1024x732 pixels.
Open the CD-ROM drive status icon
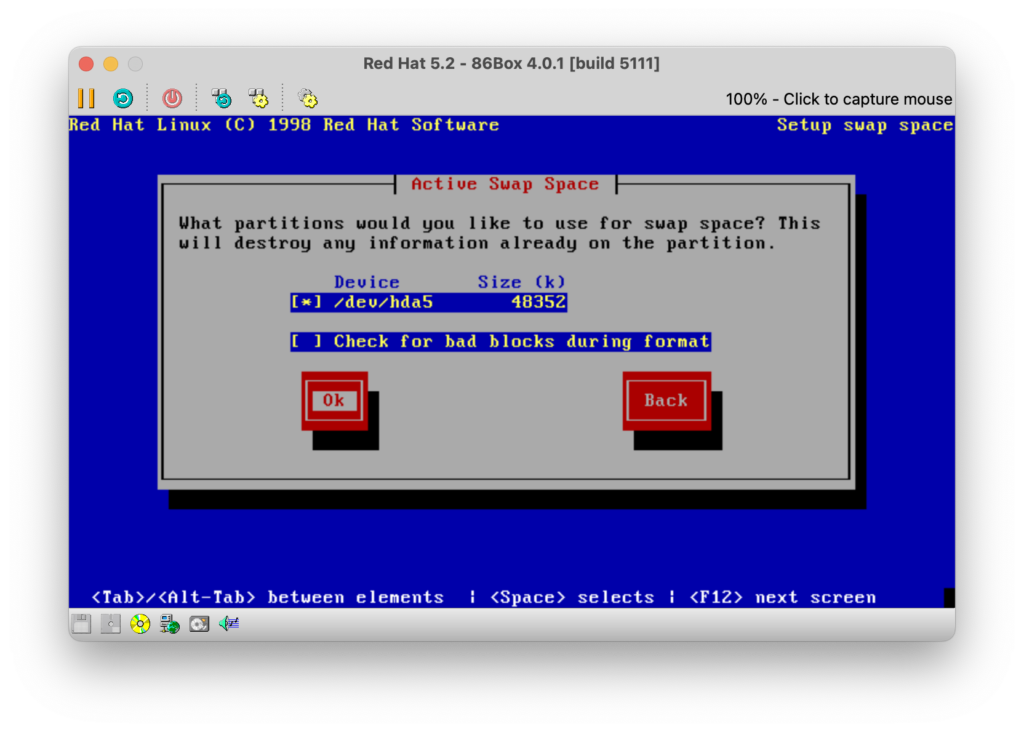coord(140,624)
